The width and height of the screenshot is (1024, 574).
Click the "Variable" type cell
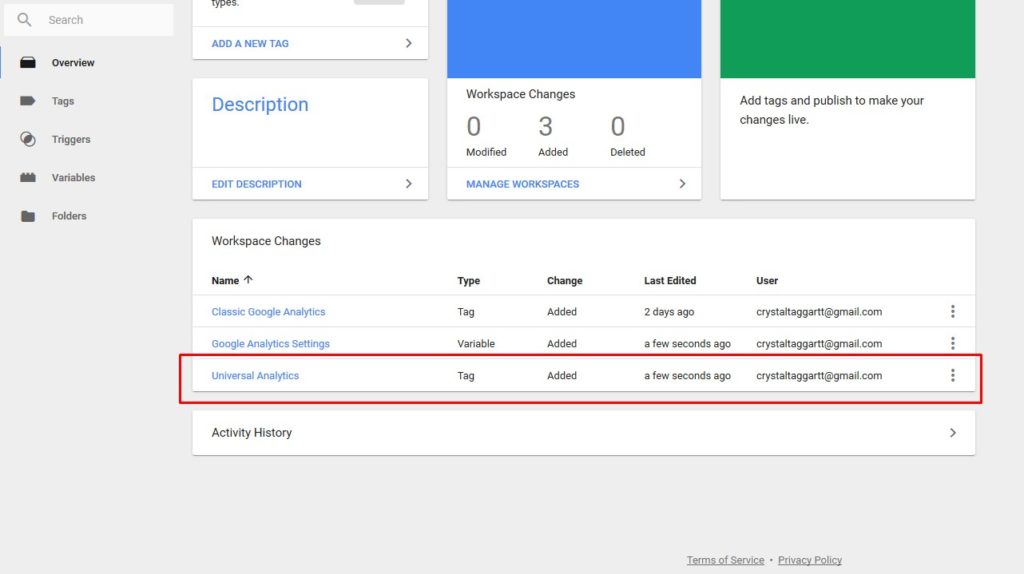click(x=476, y=344)
